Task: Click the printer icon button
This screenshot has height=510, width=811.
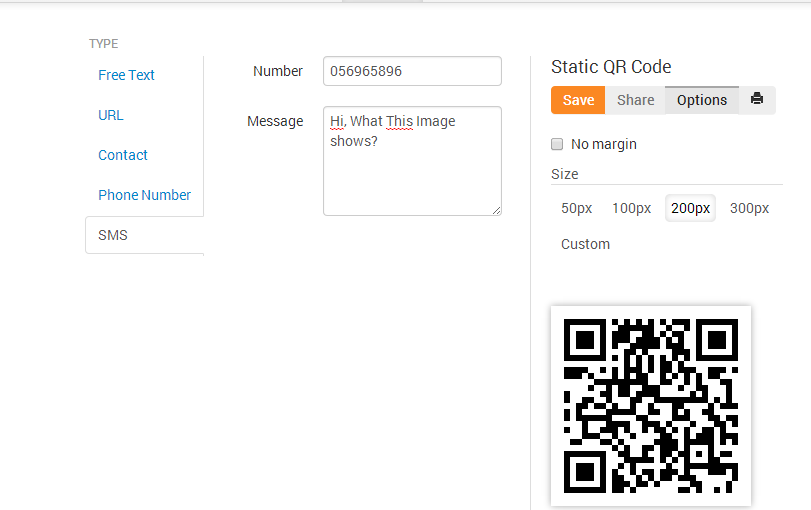Action: pos(757,100)
